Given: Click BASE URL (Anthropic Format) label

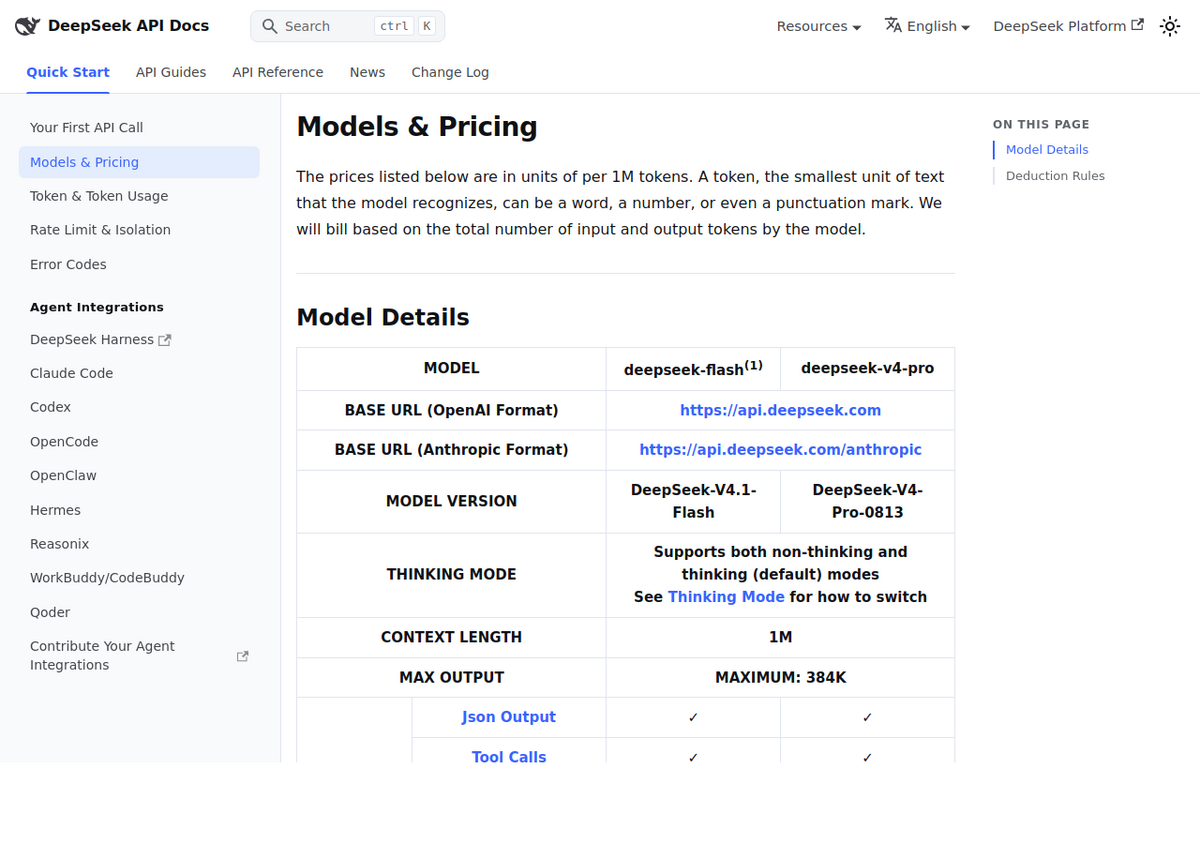Looking at the screenshot, I should [451, 450].
